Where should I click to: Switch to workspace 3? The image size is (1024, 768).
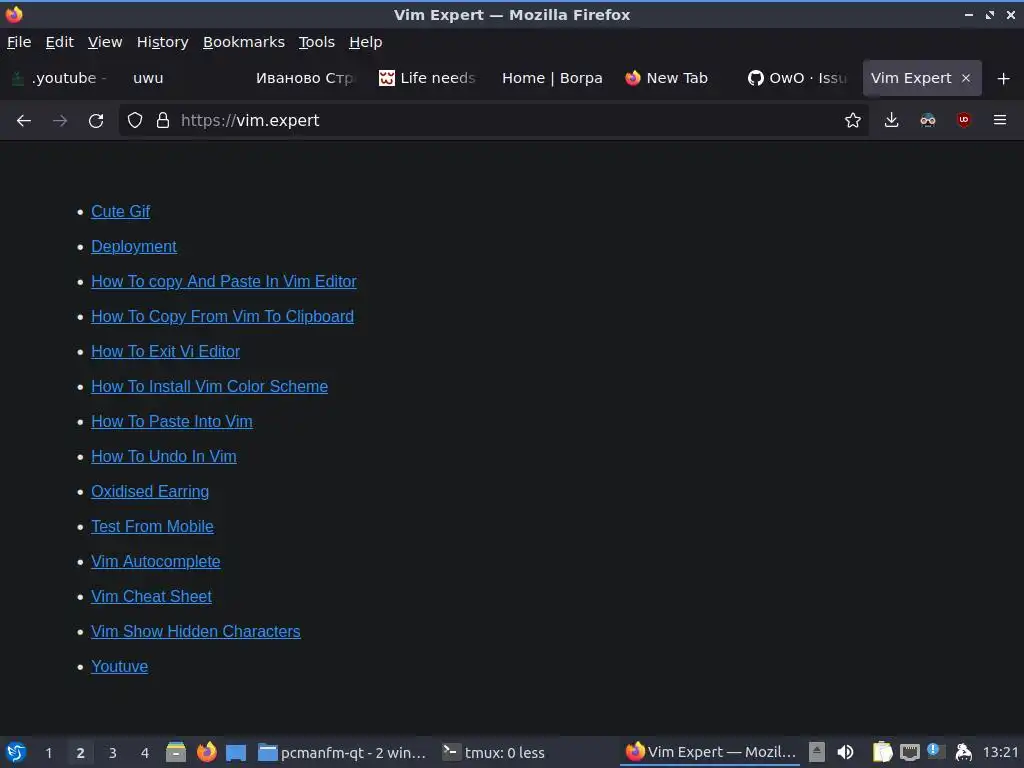[x=112, y=753]
